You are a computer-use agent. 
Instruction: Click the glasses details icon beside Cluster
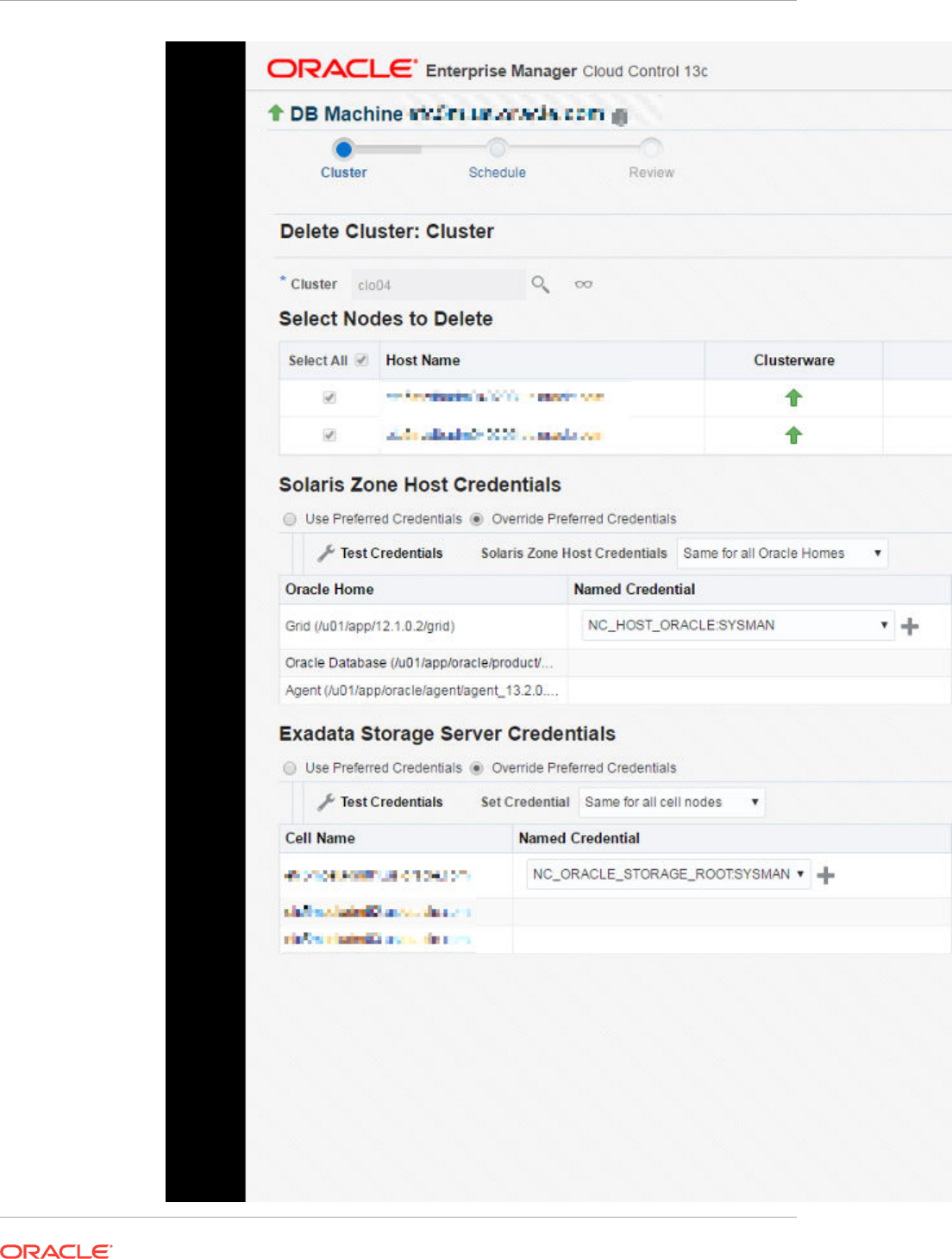[x=584, y=285]
